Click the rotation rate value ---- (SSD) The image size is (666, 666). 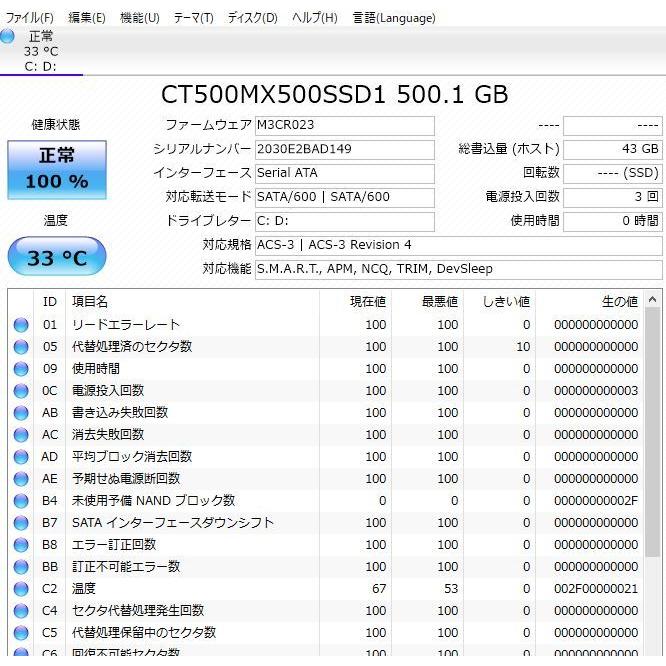coord(612,173)
